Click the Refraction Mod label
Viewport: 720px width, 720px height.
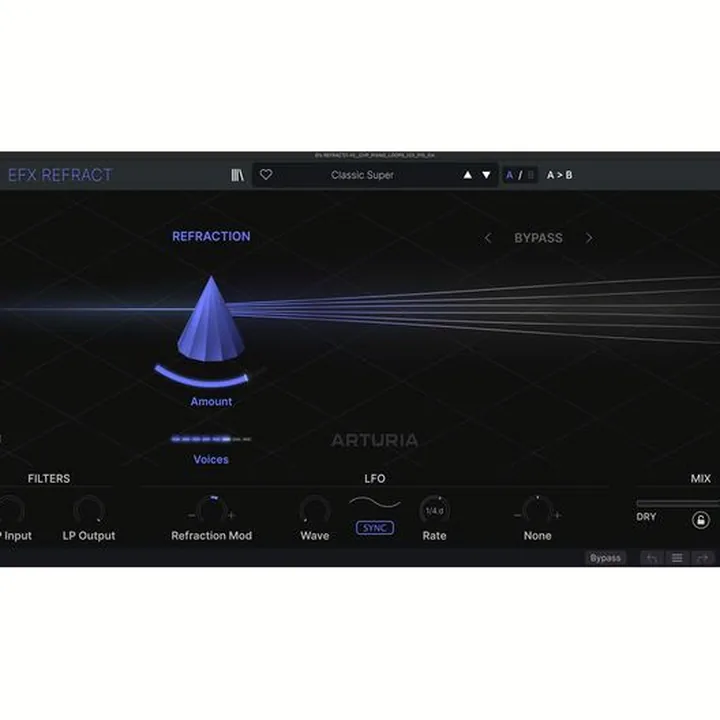tap(211, 536)
